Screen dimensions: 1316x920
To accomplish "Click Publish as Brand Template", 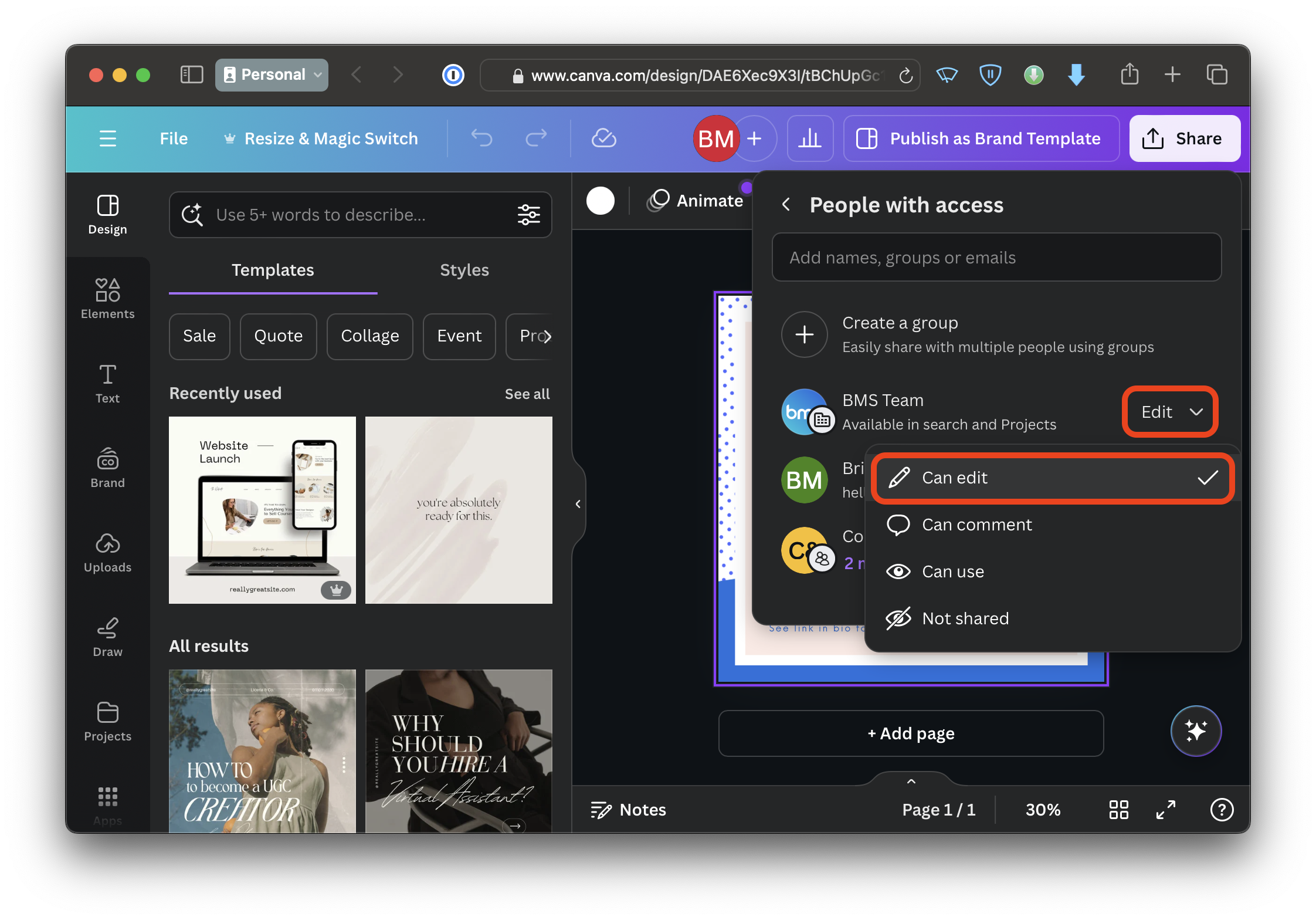I will point(981,138).
